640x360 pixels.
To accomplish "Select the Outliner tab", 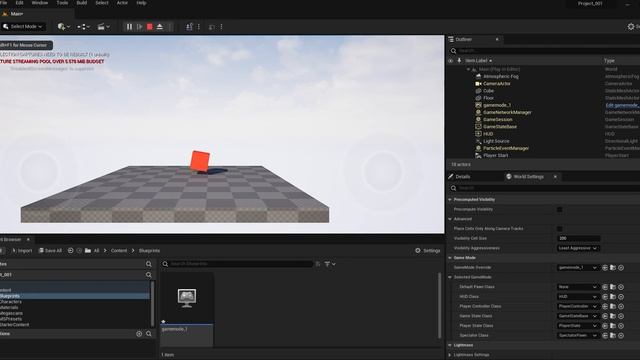I will pyautogui.click(x=464, y=40).
